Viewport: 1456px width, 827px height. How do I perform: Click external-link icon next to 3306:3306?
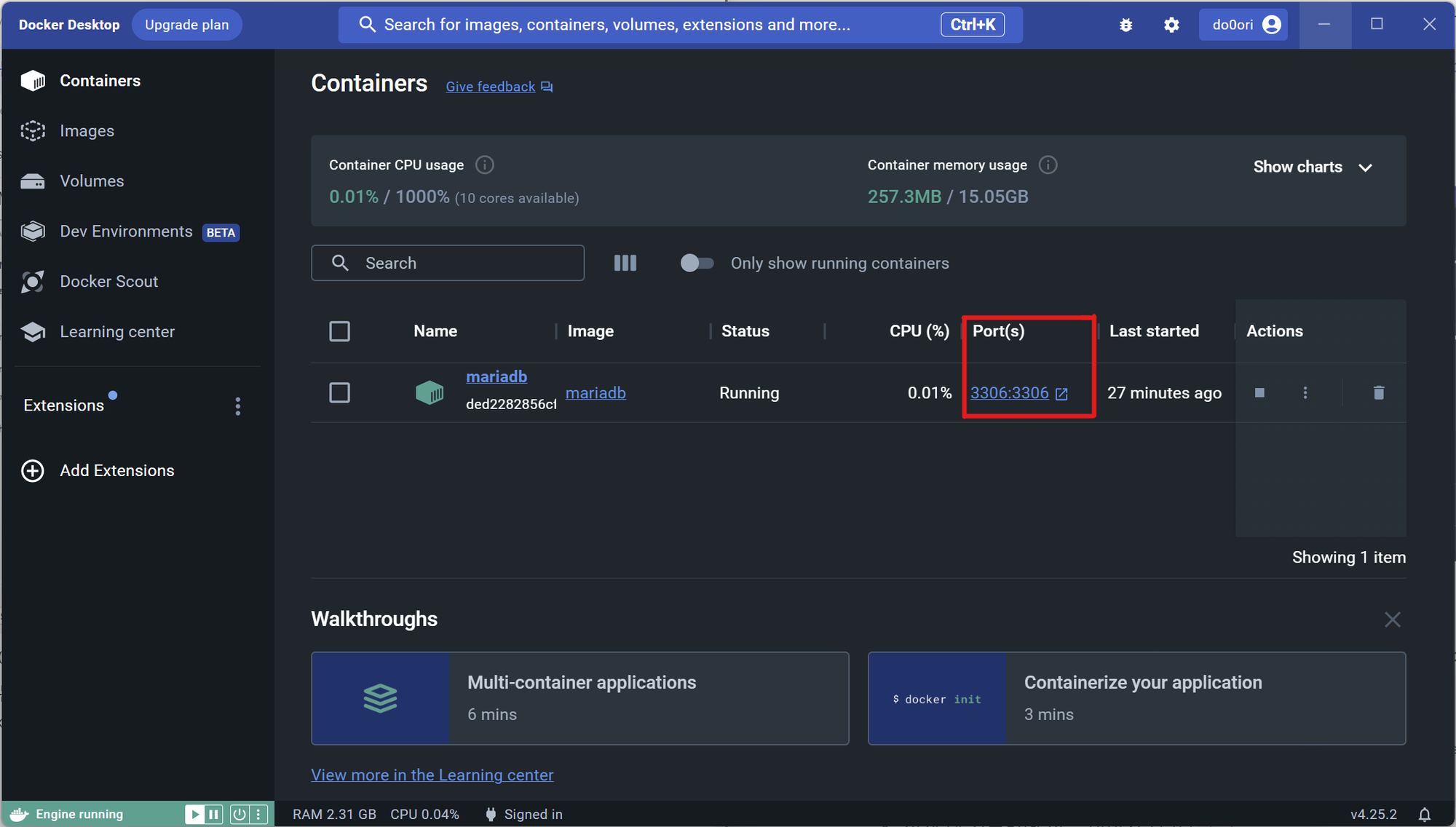coord(1061,394)
